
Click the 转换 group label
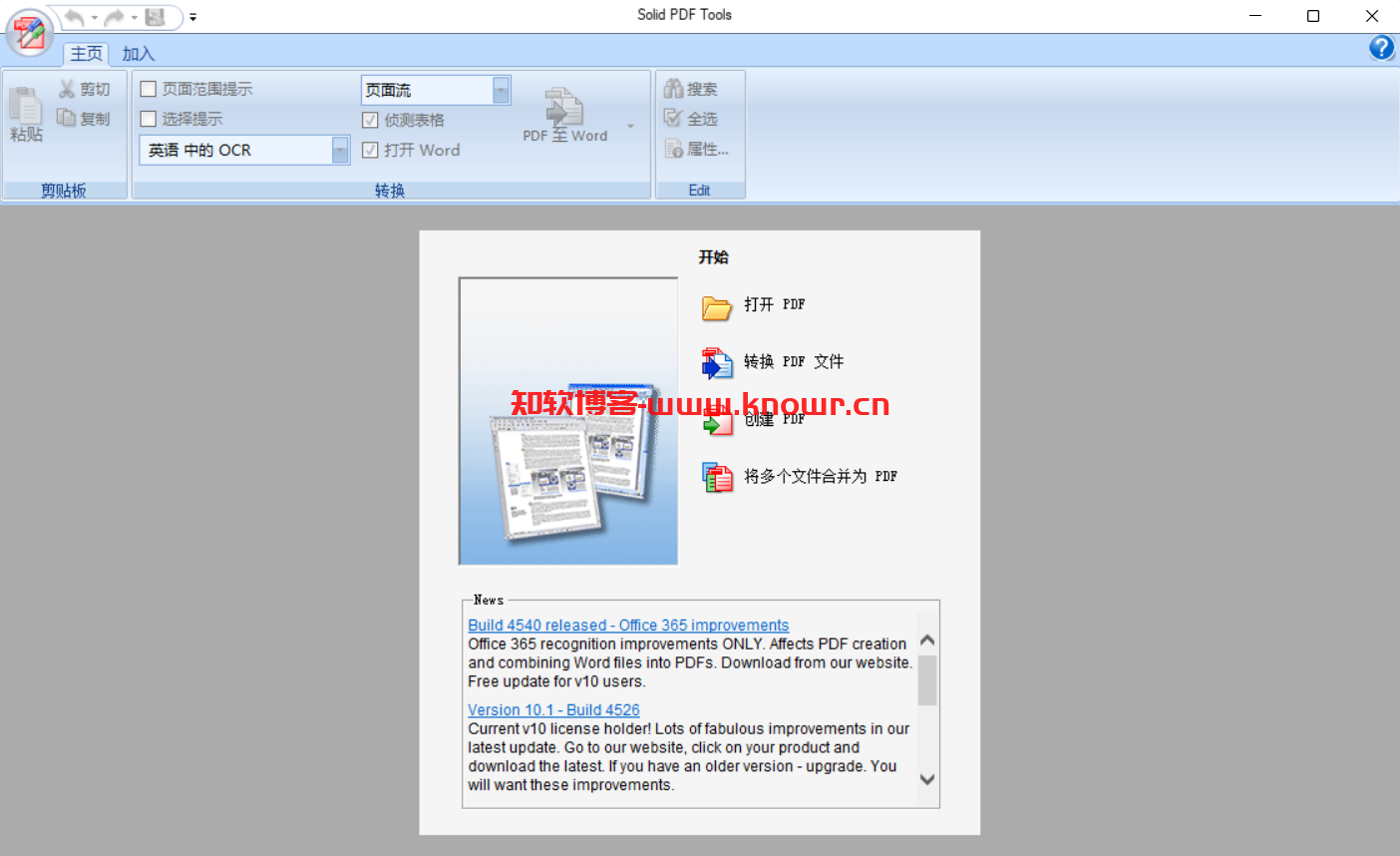[x=390, y=191]
